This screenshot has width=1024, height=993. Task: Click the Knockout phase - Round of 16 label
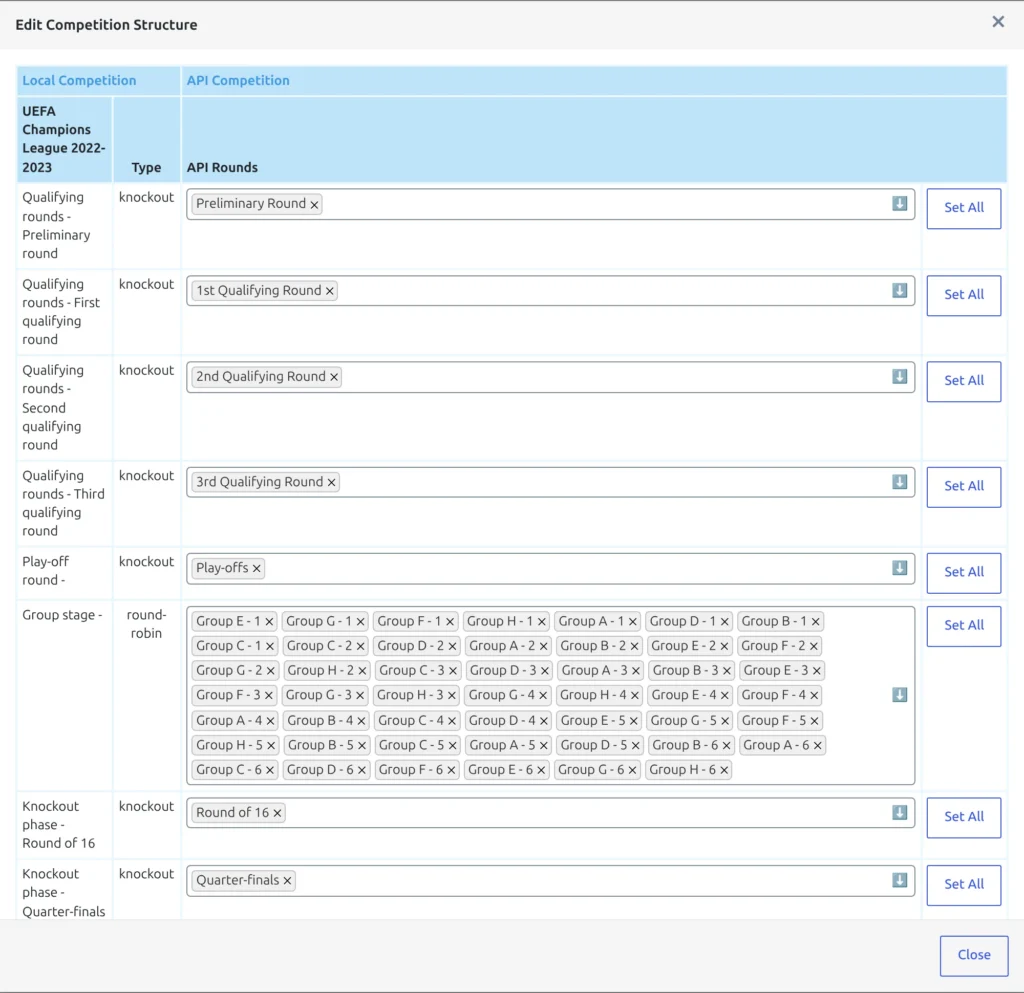point(59,825)
